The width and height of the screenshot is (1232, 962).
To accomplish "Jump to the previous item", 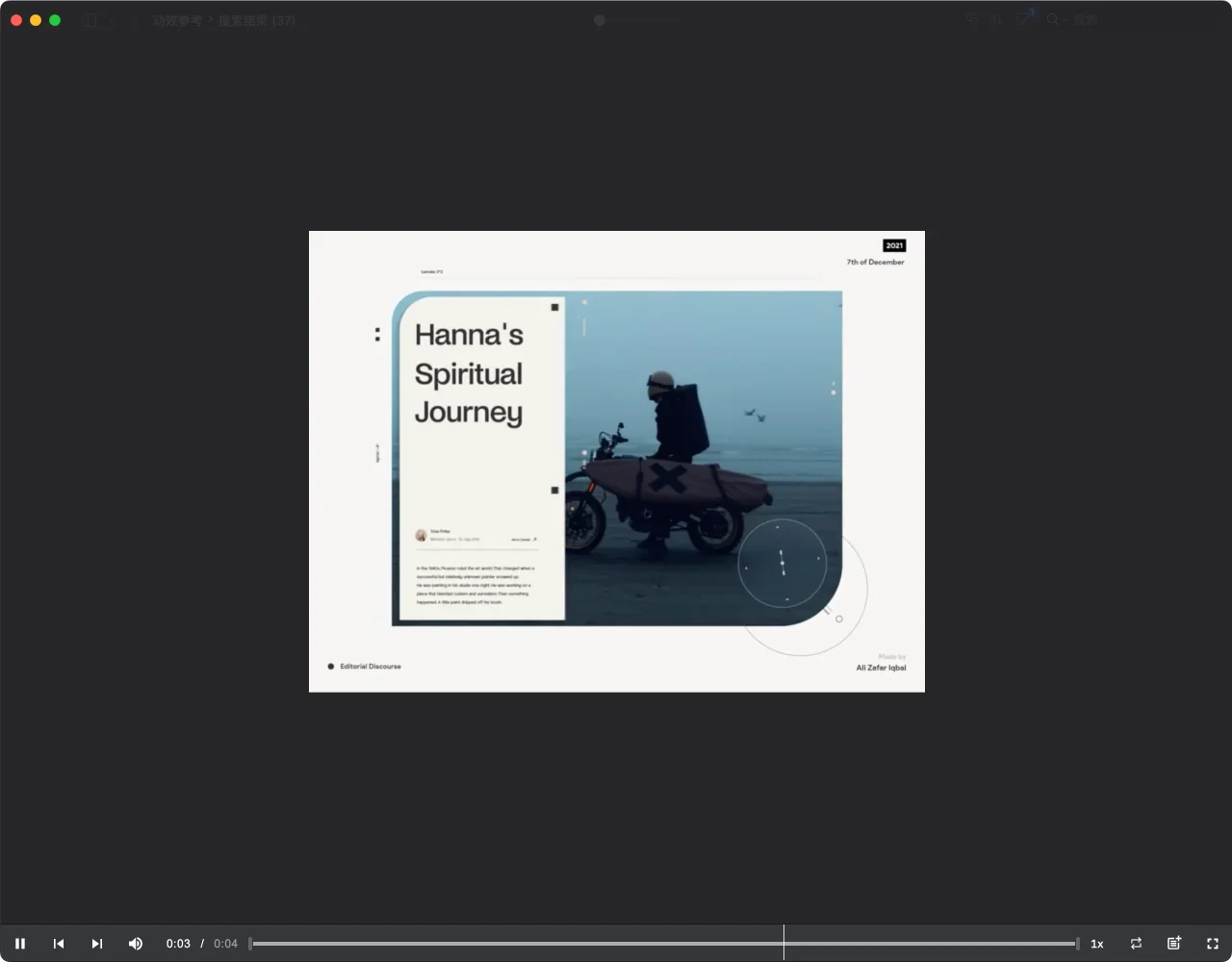I will tap(59, 944).
